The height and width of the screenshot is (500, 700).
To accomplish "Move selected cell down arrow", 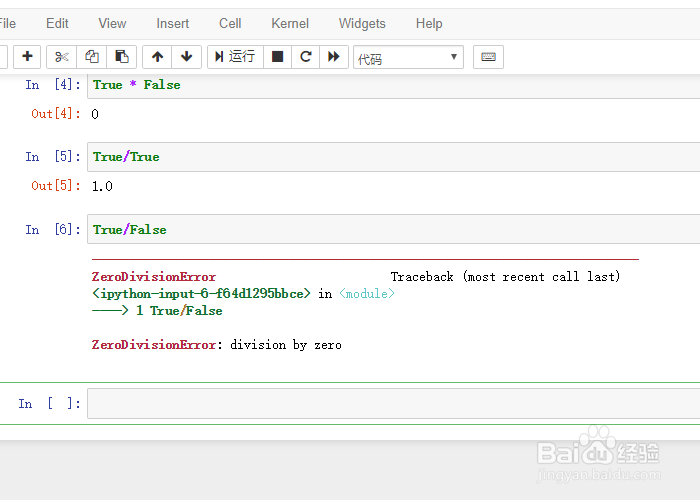I will pyautogui.click(x=187, y=57).
